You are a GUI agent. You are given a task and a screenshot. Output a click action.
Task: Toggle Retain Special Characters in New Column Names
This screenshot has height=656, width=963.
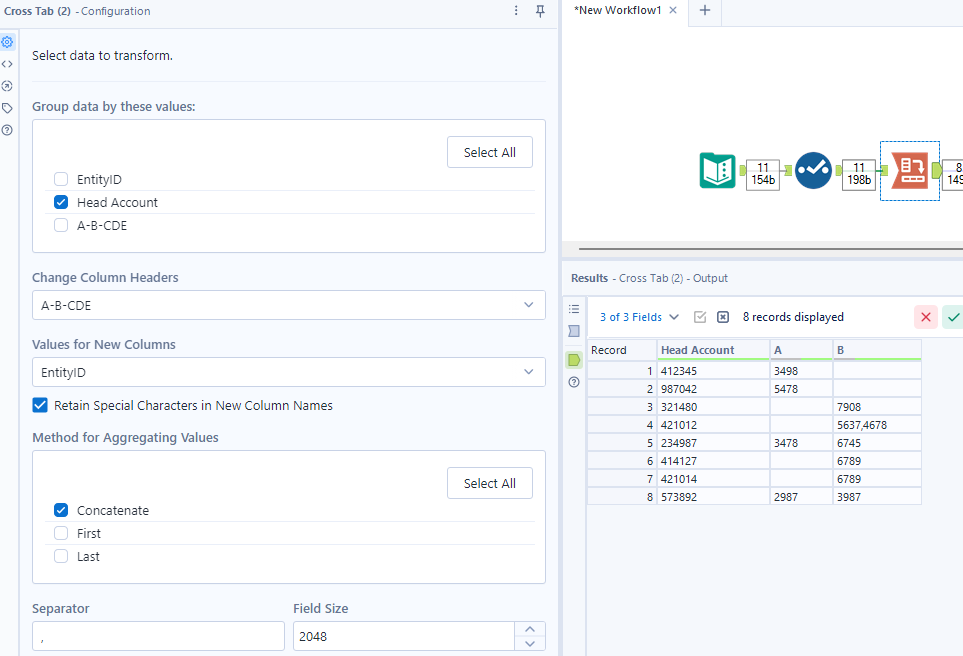pyautogui.click(x=40, y=405)
